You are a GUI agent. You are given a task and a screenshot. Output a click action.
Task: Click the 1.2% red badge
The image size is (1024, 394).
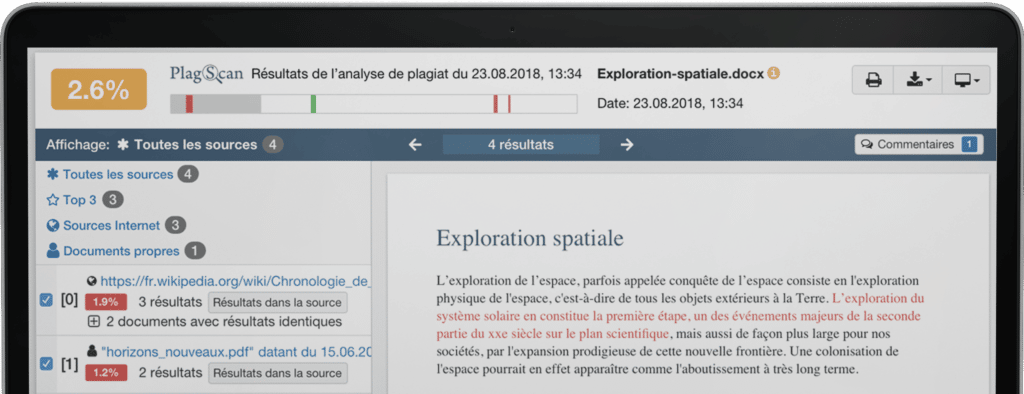[105, 373]
